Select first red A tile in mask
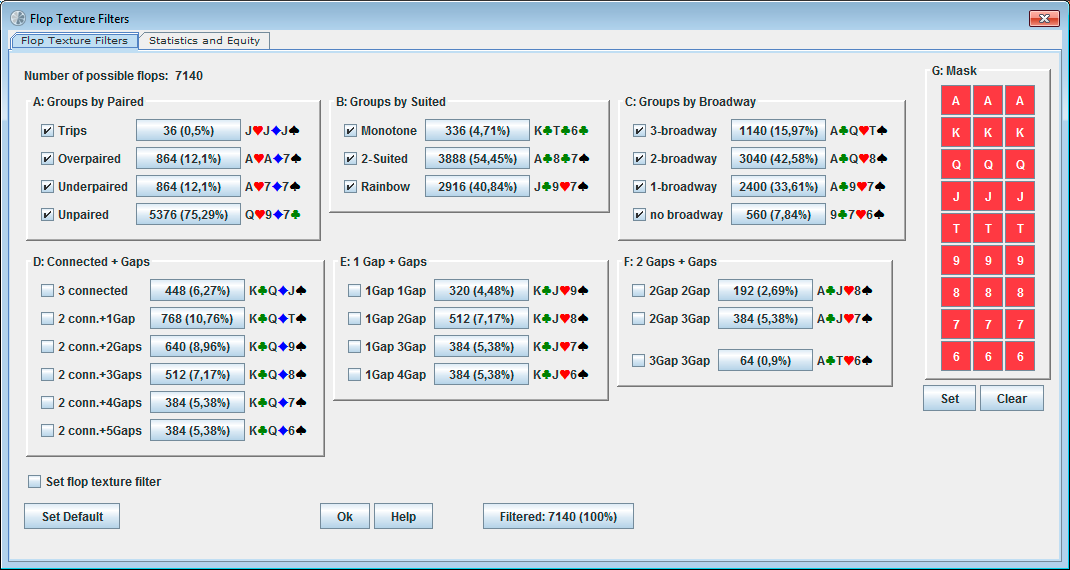Image resolution: width=1070 pixels, height=570 pixels. (955, 101)
